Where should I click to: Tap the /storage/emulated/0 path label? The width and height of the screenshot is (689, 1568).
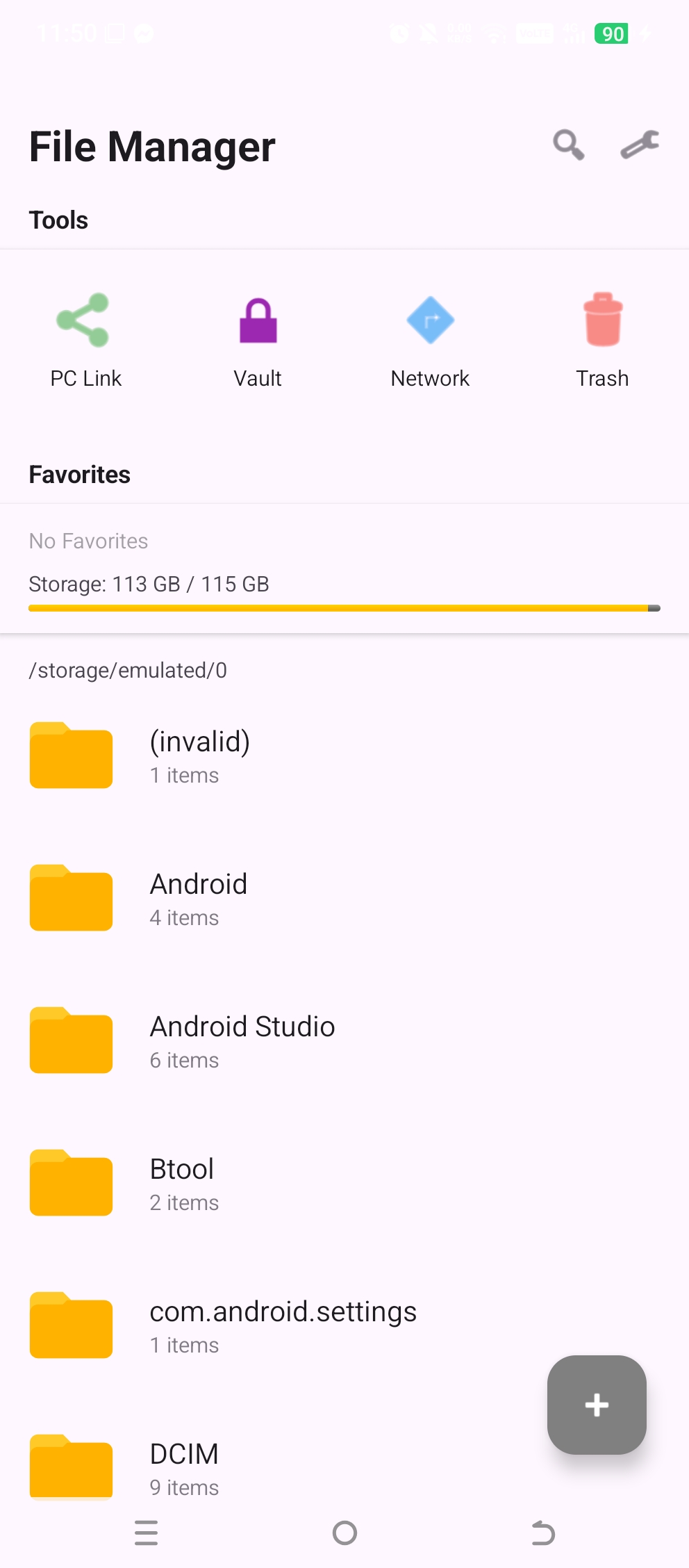[x=128, y=670]
